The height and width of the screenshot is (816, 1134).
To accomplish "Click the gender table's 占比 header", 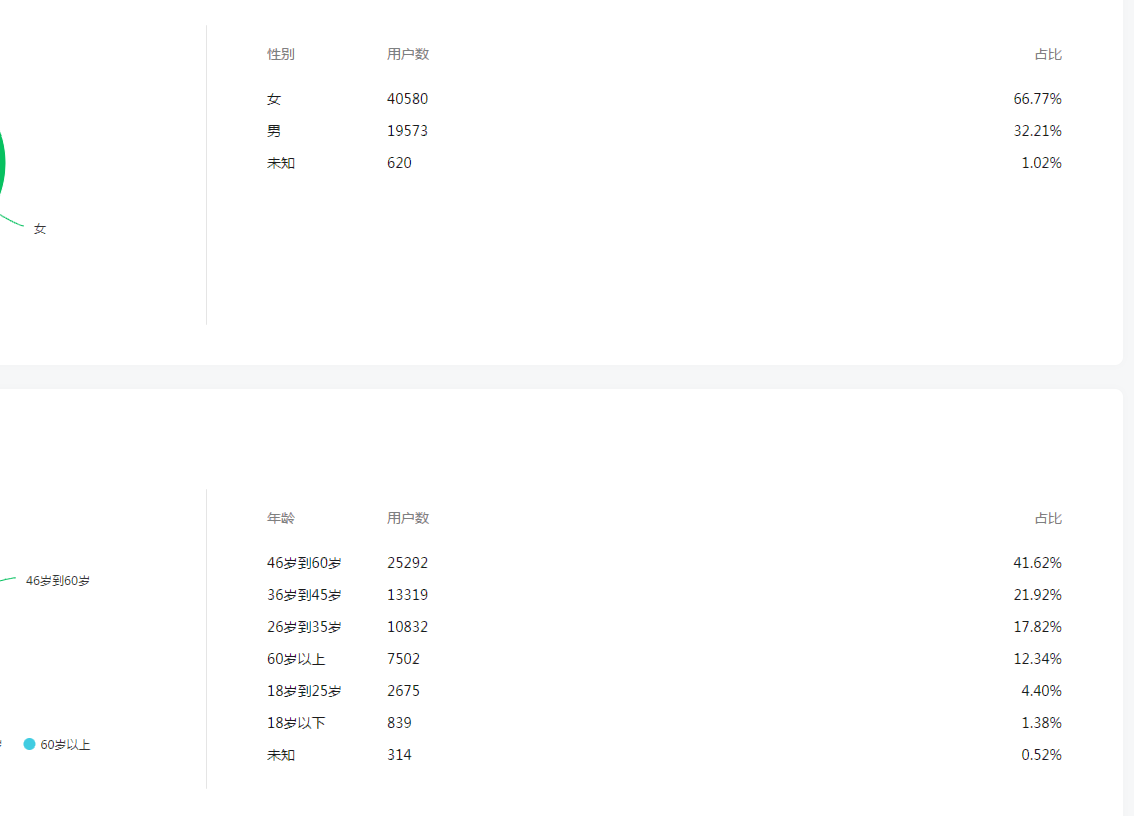I will pos(1048,54).
